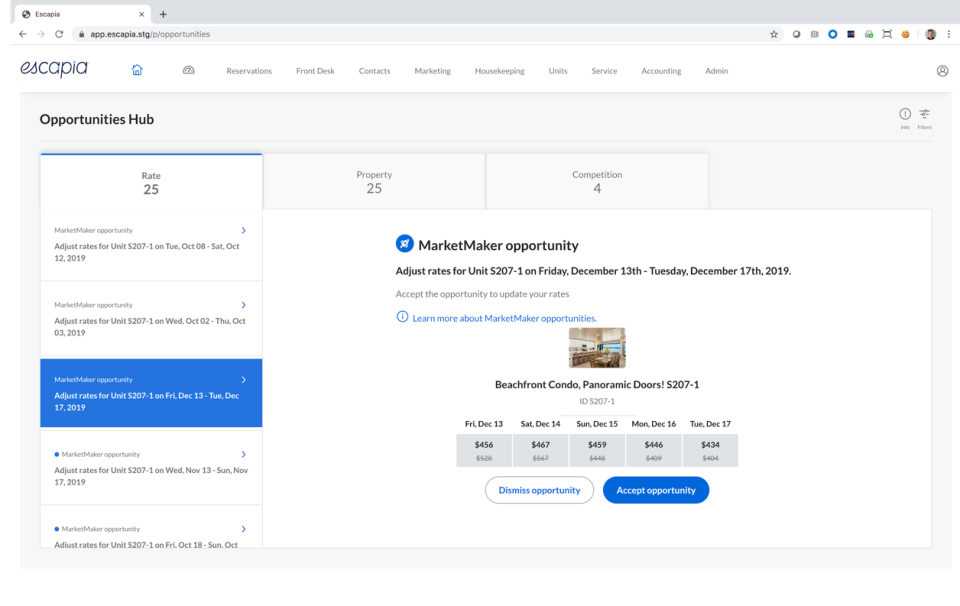Click the Beachfront Condo, Panoramic Doors! S207-1 title

(x=597, y=384)
